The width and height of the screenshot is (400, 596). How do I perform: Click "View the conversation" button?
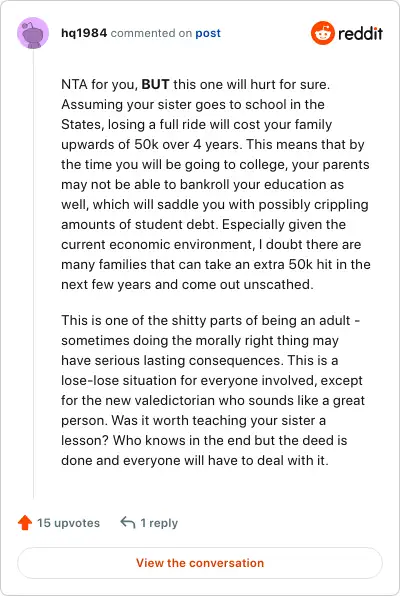pos(200,563)
